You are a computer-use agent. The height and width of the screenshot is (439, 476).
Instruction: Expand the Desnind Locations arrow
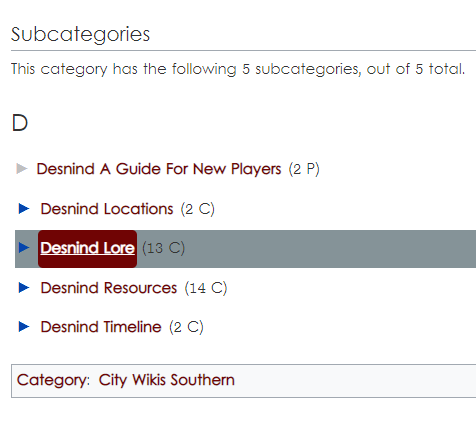[24, 209]
